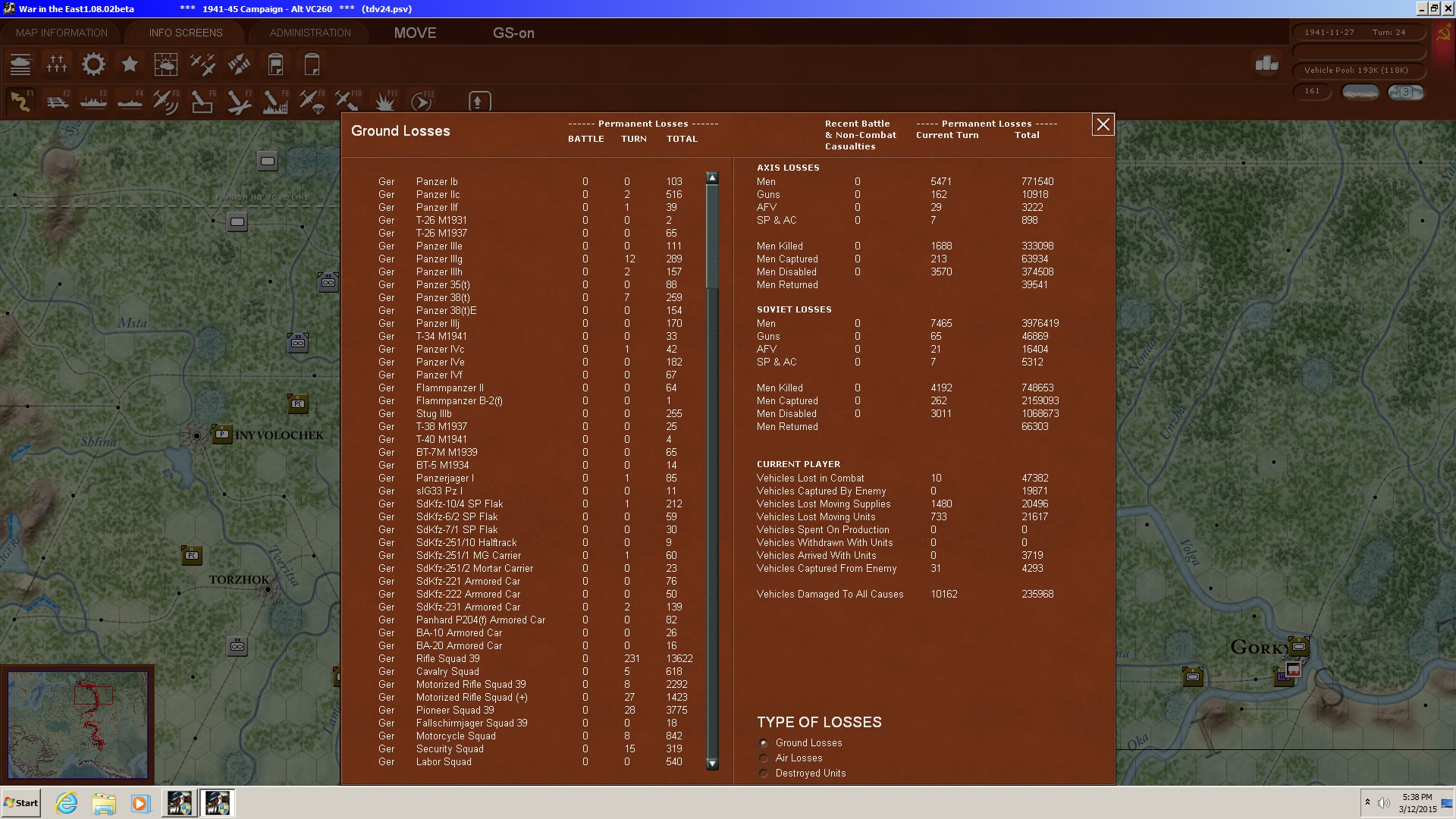Select F3 naval transport ship icon
The height and width of the screenshot is (819, 1456).
pyautogui.click(x=93, y=102)
